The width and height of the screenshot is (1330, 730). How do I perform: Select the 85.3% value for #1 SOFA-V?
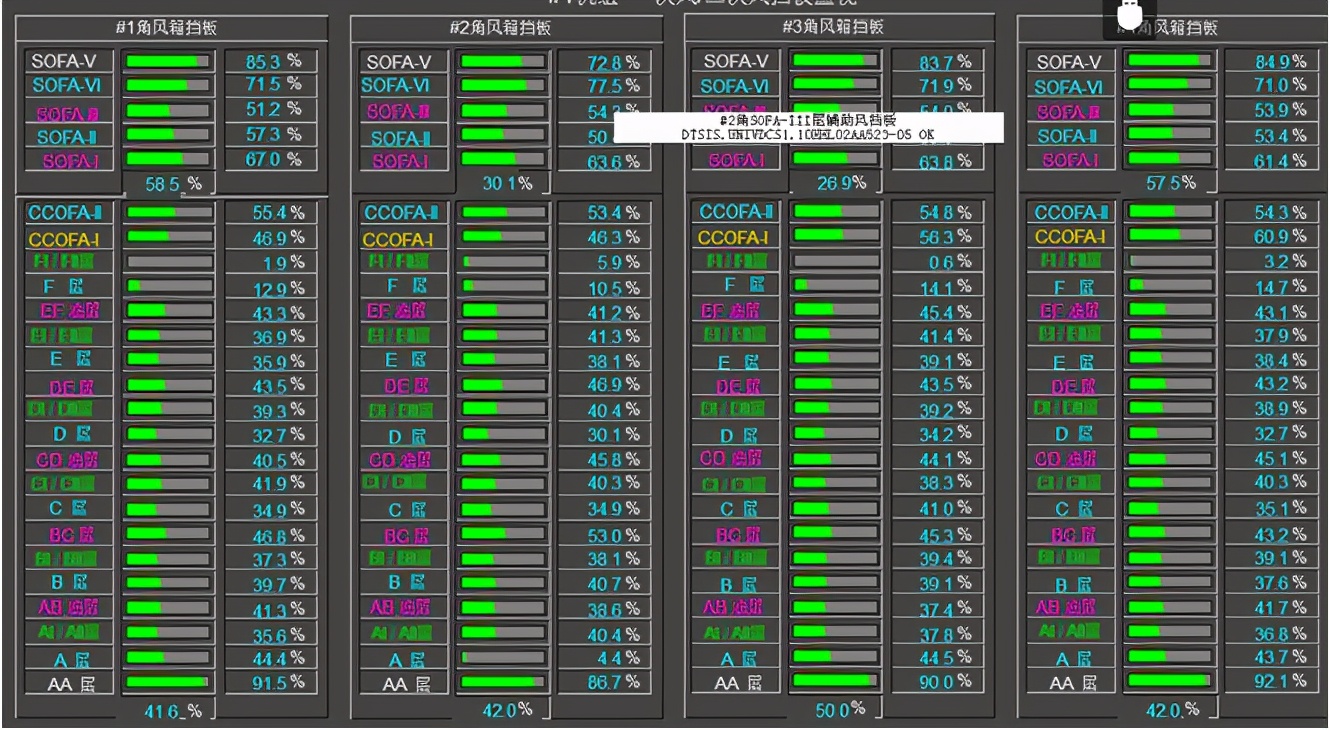coord(273,62)
